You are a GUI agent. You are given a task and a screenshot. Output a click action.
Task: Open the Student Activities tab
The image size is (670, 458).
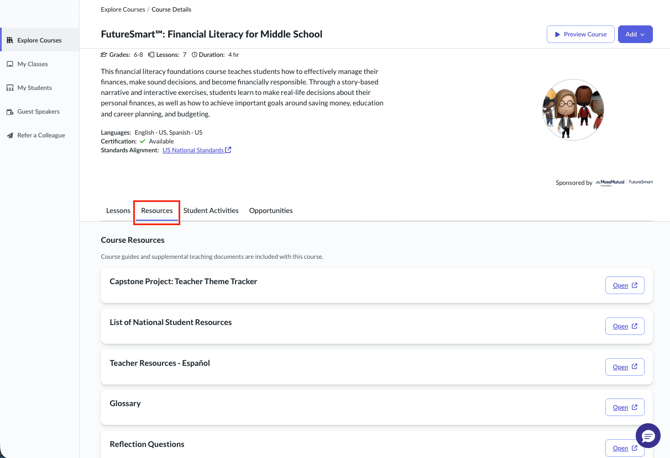click(211, 211)
